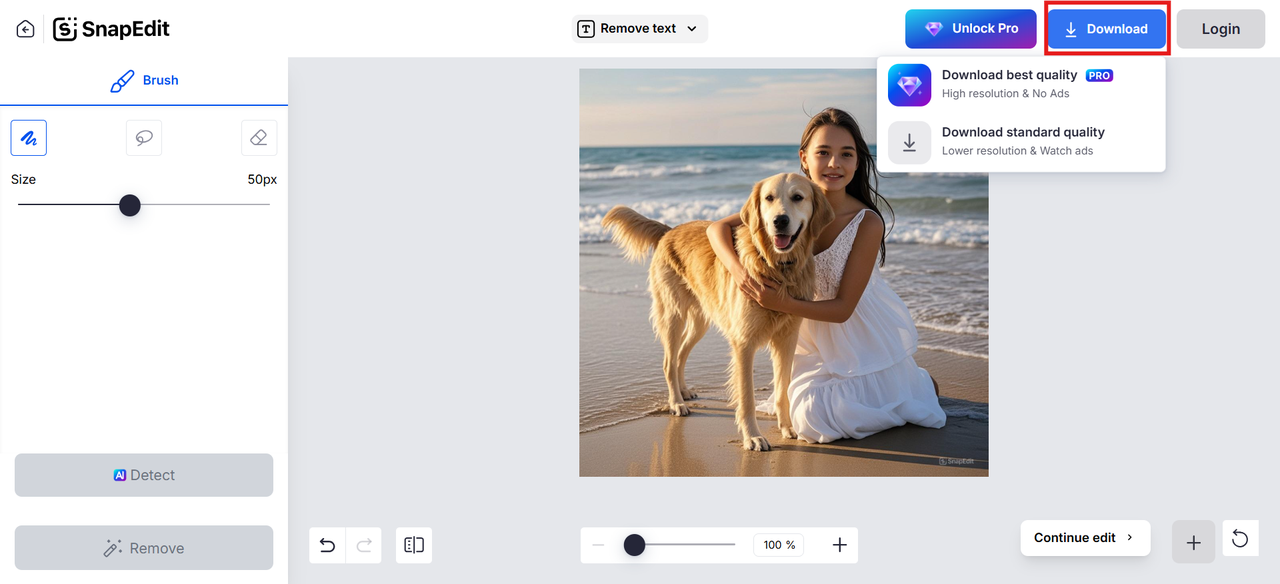Toggle the before/after compare view
This screenshot has height=584, width=1280.
414,545
